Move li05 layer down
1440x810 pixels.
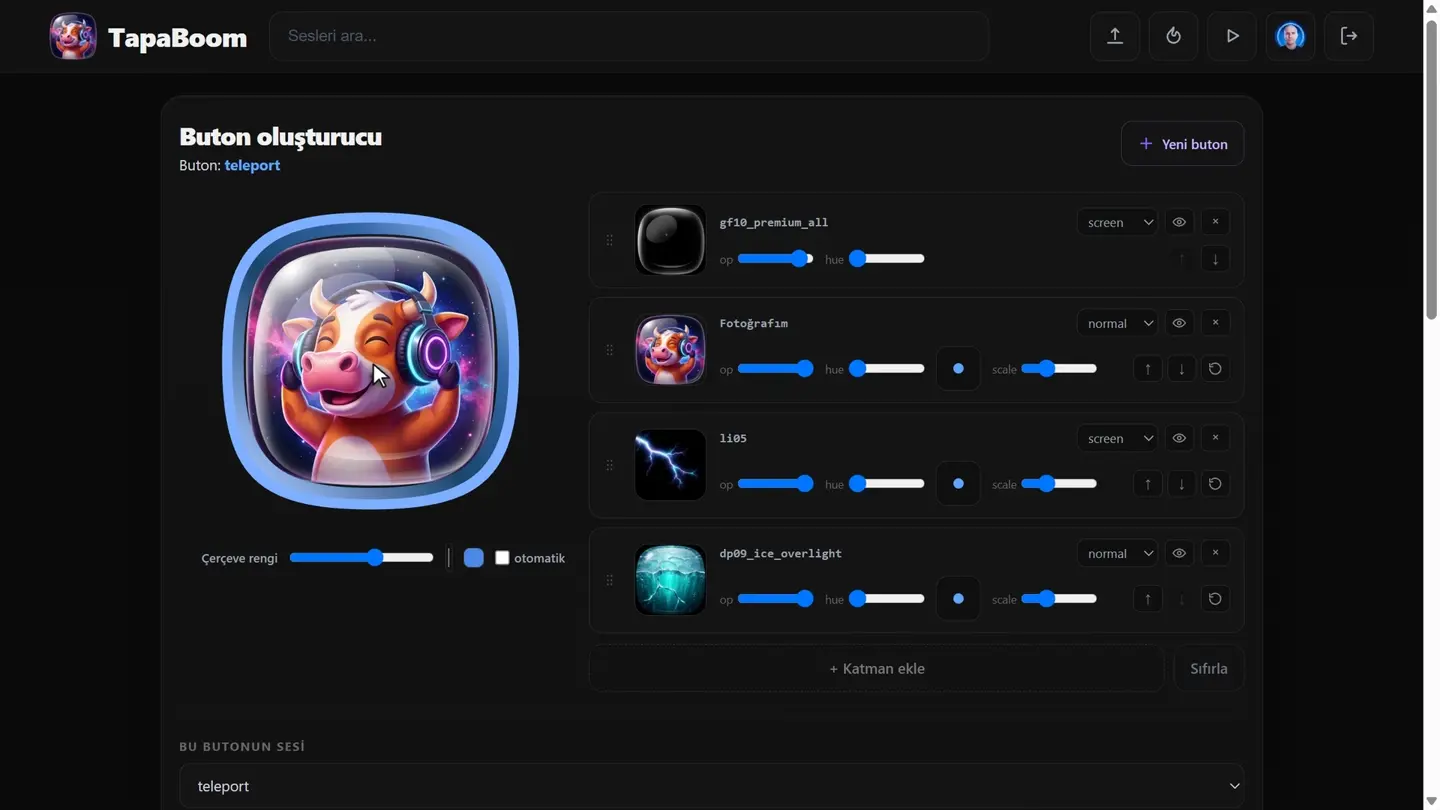1181,484
